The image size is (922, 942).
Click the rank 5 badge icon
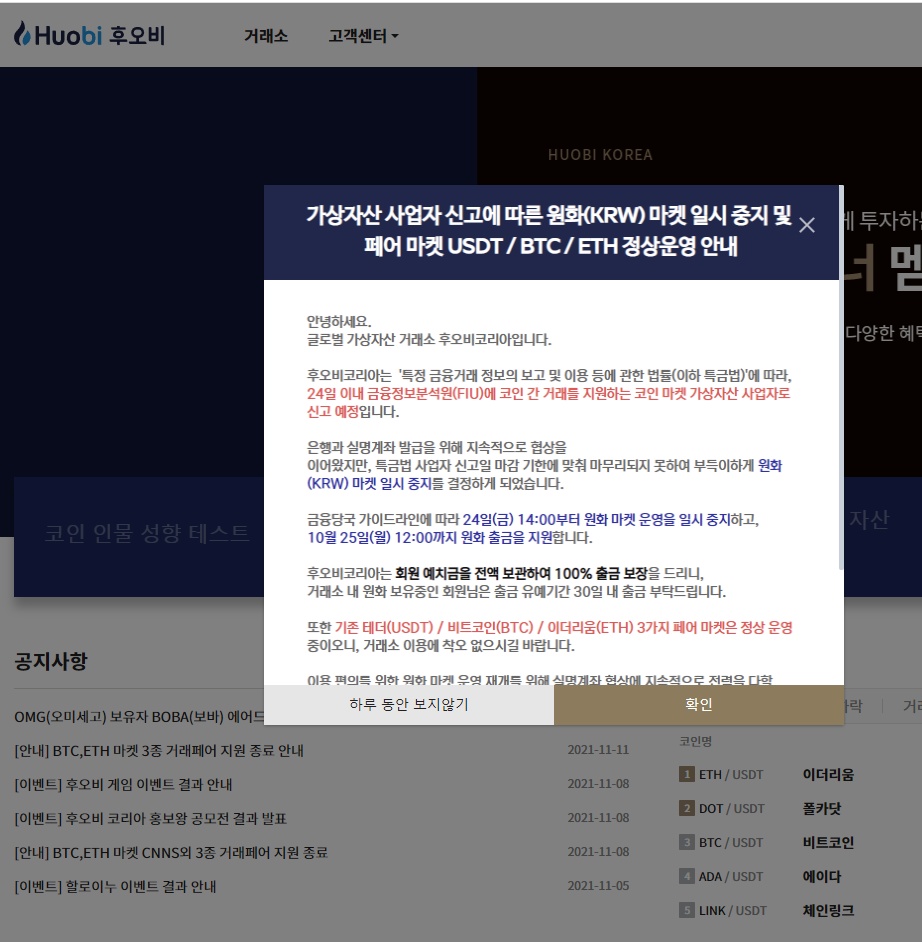click(687, 910)
